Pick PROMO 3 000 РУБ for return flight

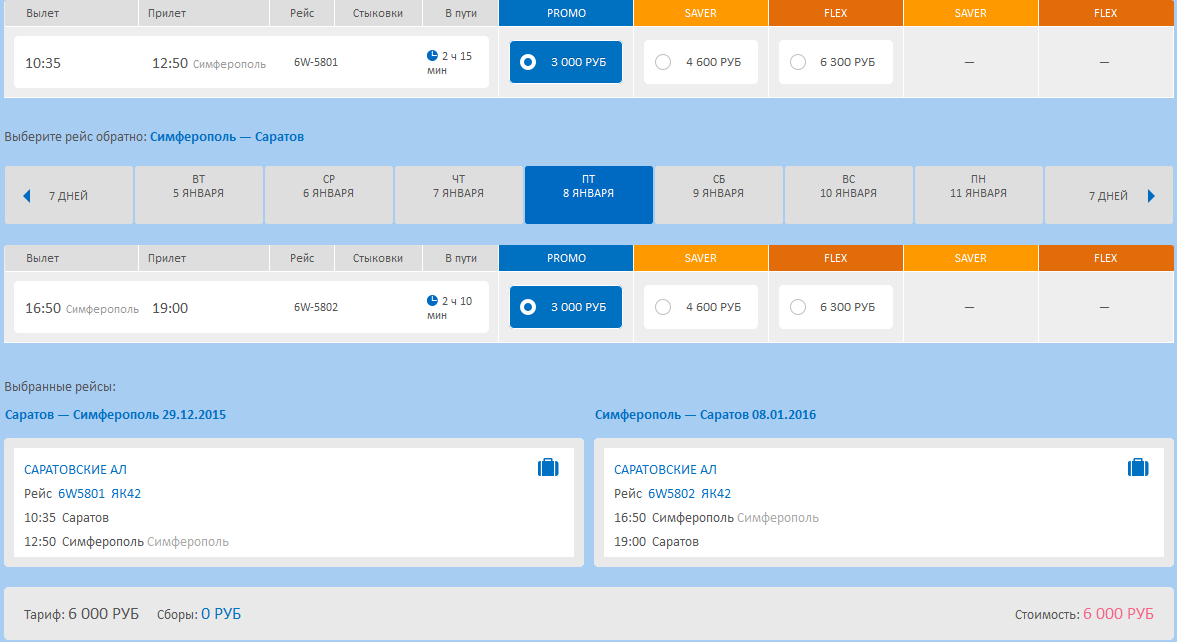[565, 307]
